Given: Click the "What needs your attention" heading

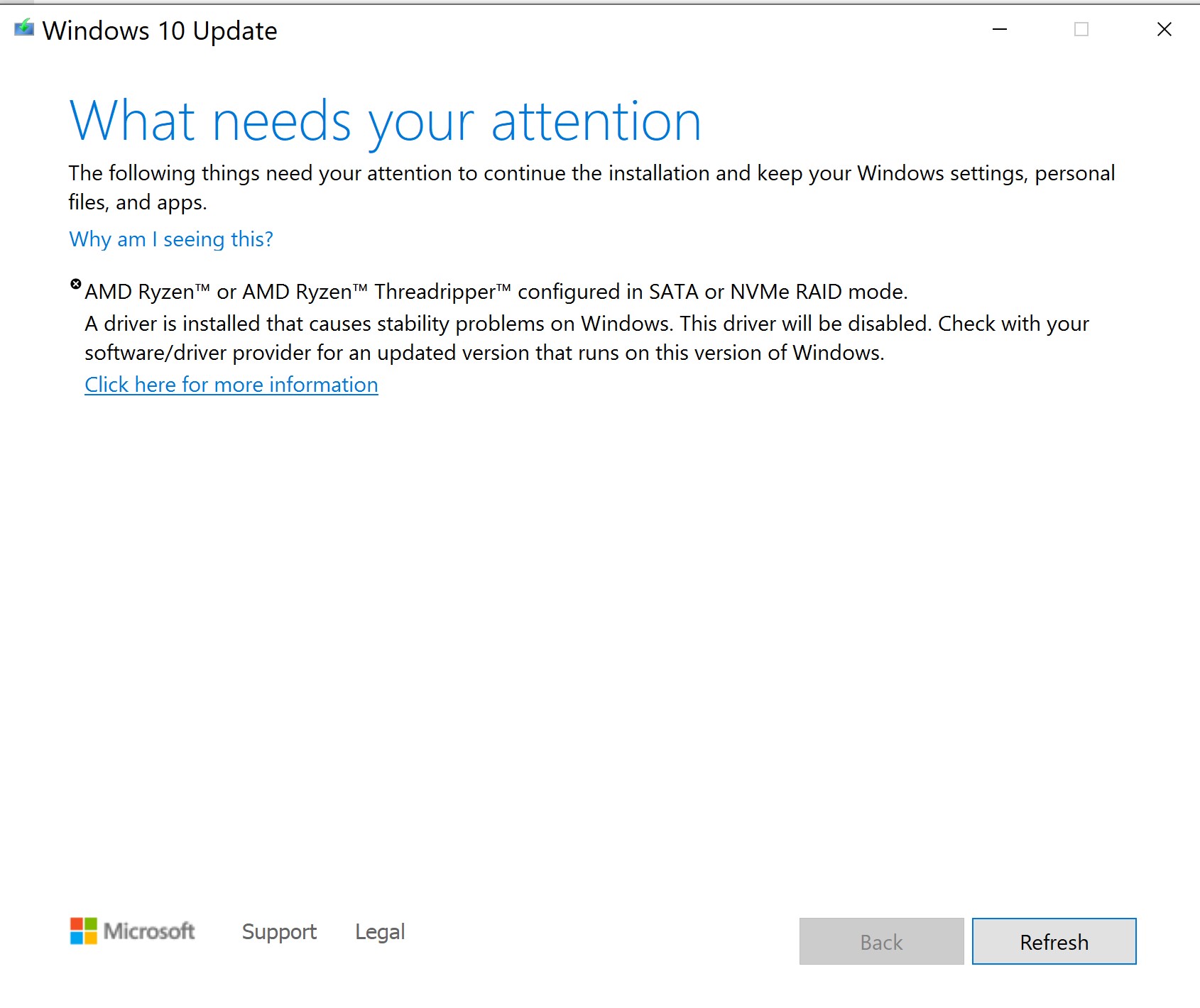Looking at the screenshot, I should 386,122.
